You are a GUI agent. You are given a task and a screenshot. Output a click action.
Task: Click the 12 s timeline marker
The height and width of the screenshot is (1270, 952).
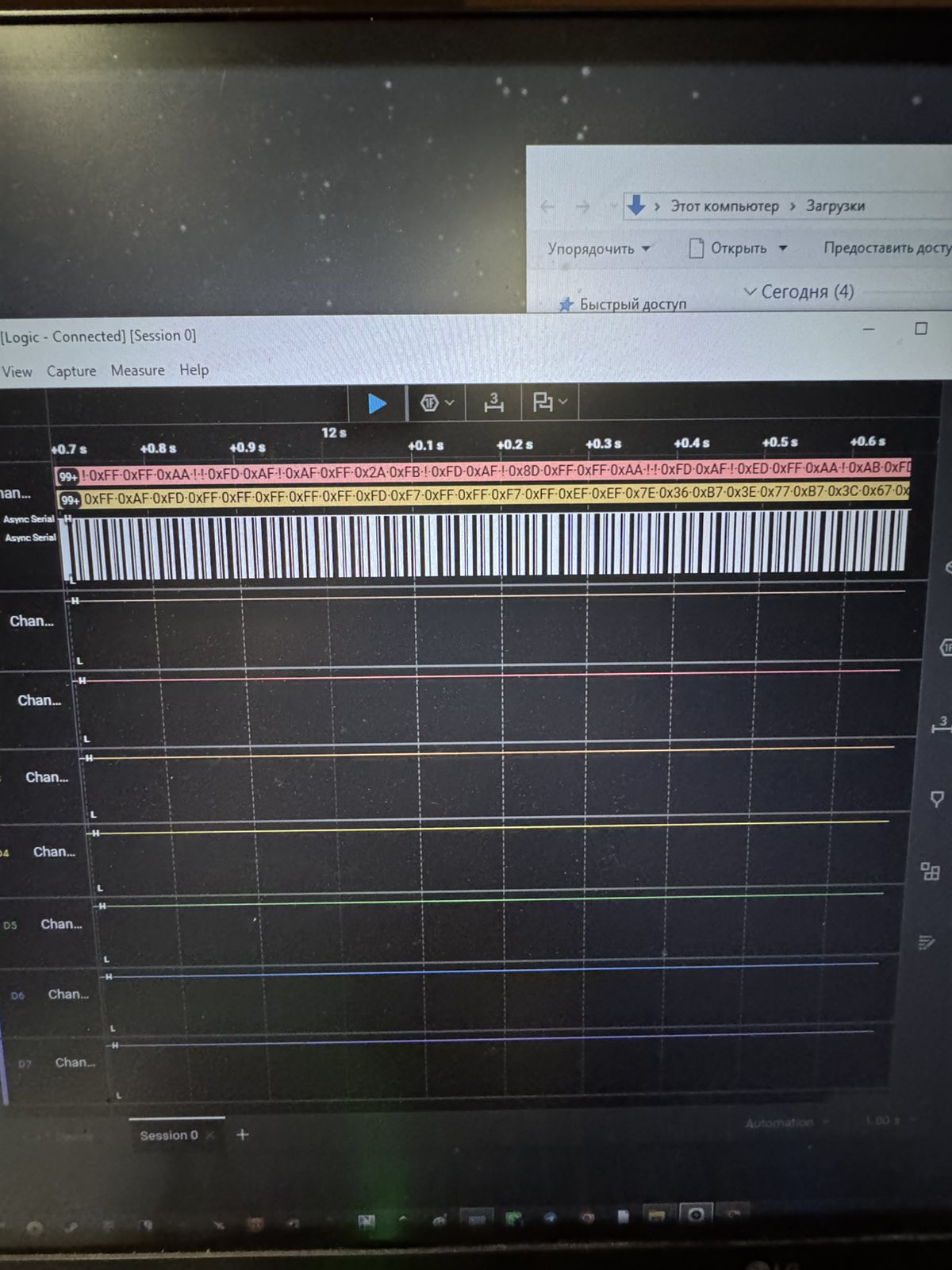(334, 433)
